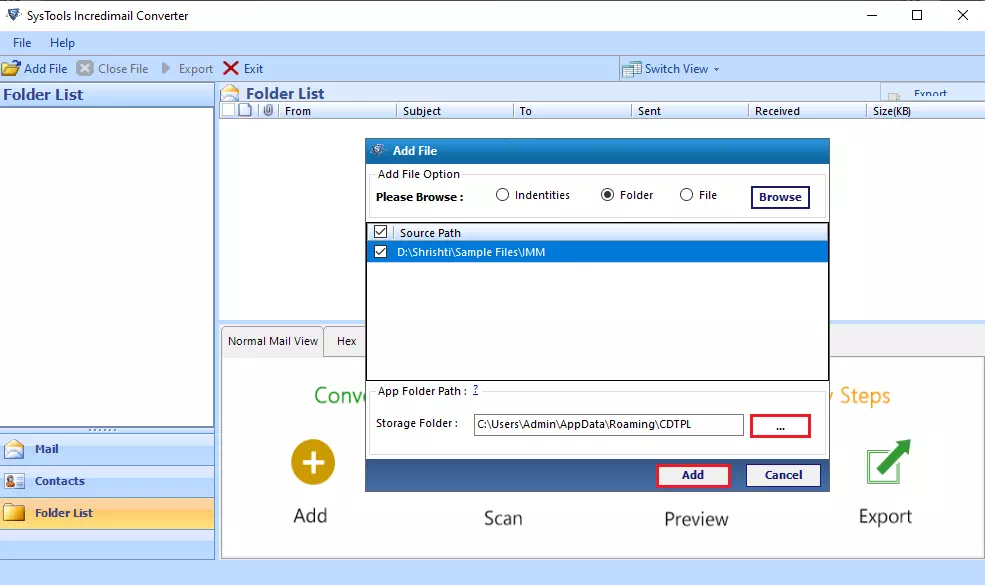Screen dimensions: 985x585
Task: Click the SysTools app title bar icon
Action: 13,15
